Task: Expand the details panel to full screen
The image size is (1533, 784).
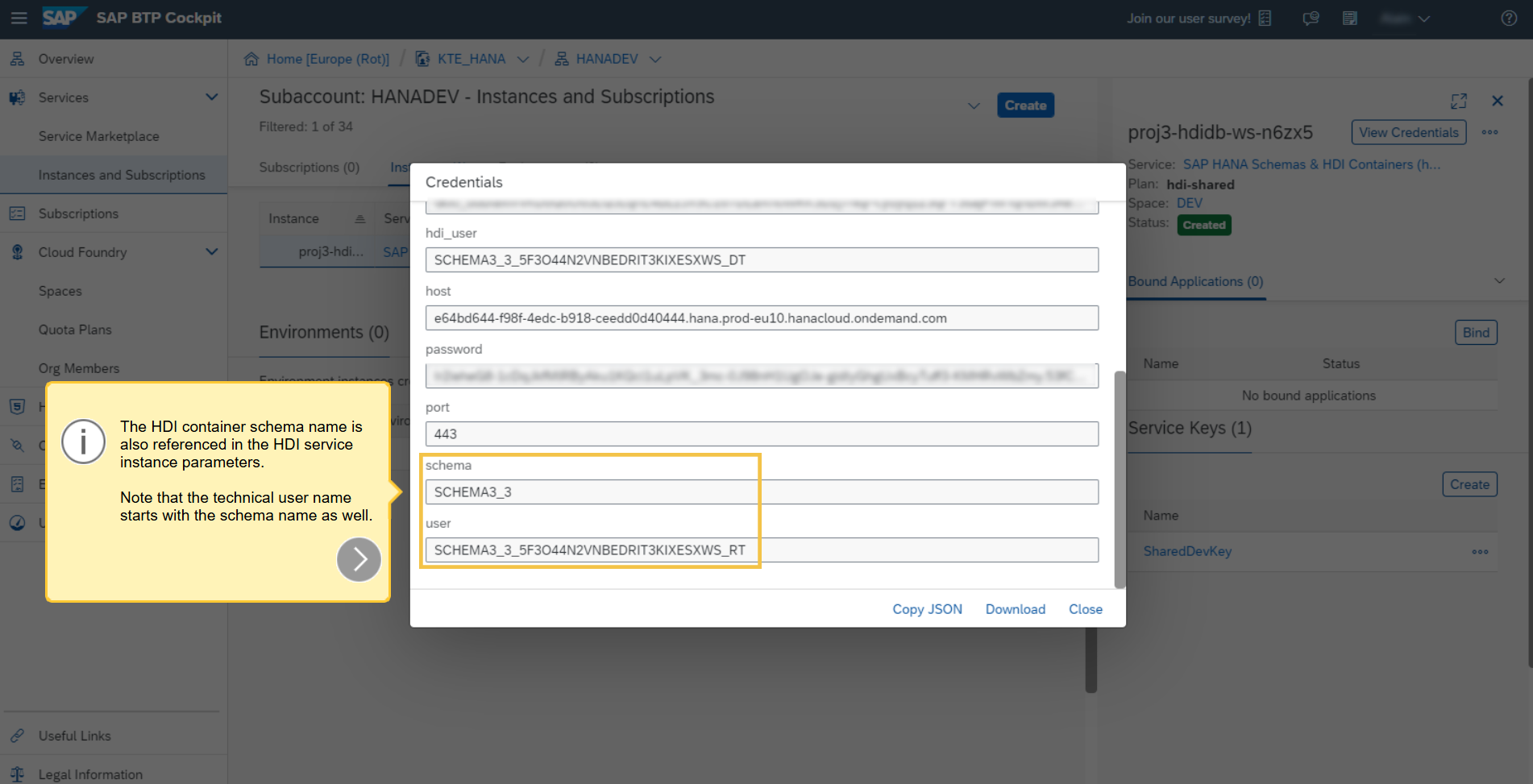Action: pyautogui.click(x=1459, y=101)
